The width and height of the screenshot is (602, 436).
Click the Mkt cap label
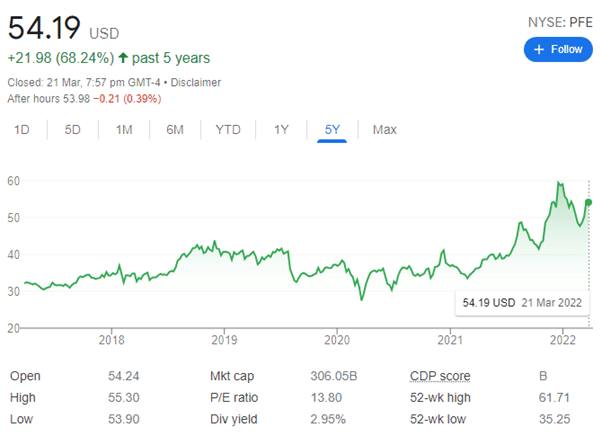(232, 376)
